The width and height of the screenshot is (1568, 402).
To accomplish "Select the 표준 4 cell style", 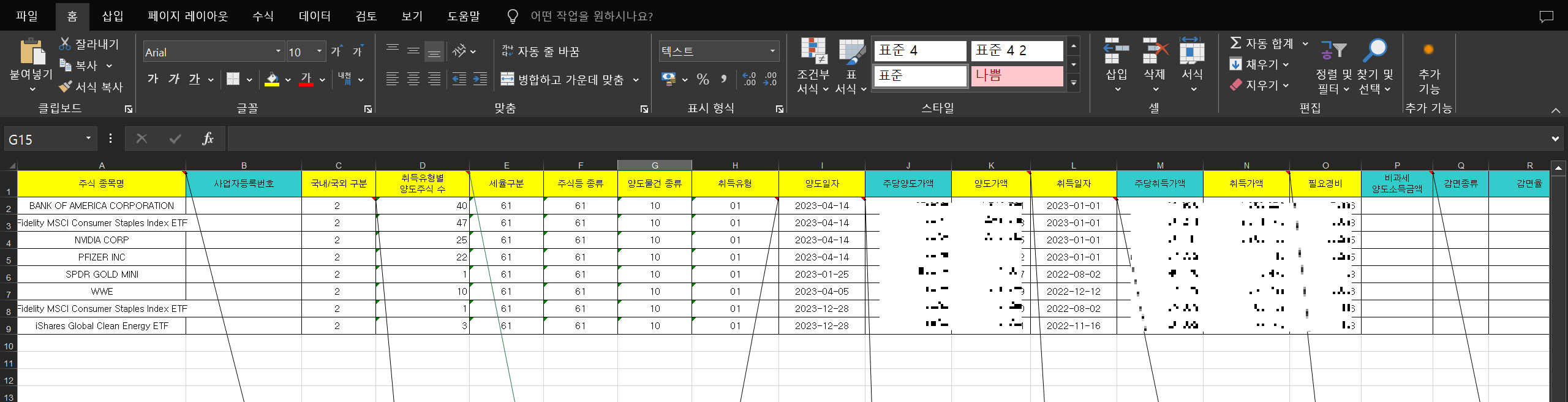I will (920, 50).
